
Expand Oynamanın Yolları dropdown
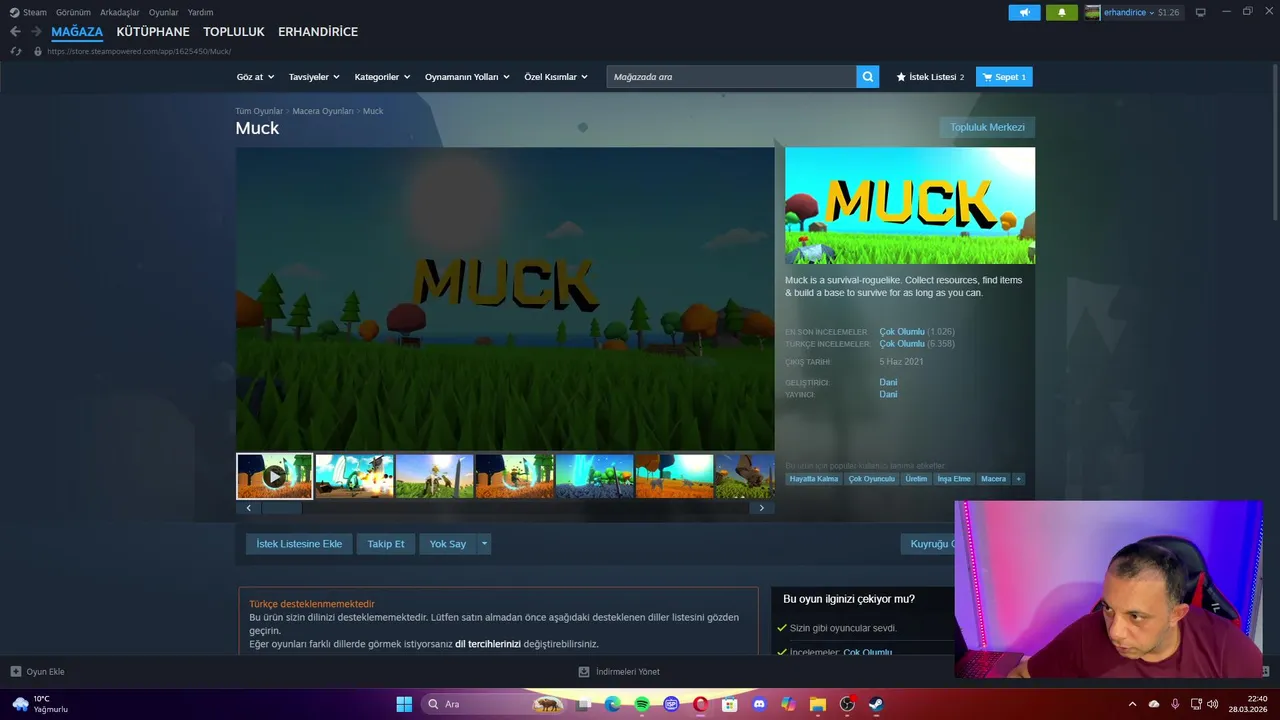pyautogui.click(x=467, y=77)
